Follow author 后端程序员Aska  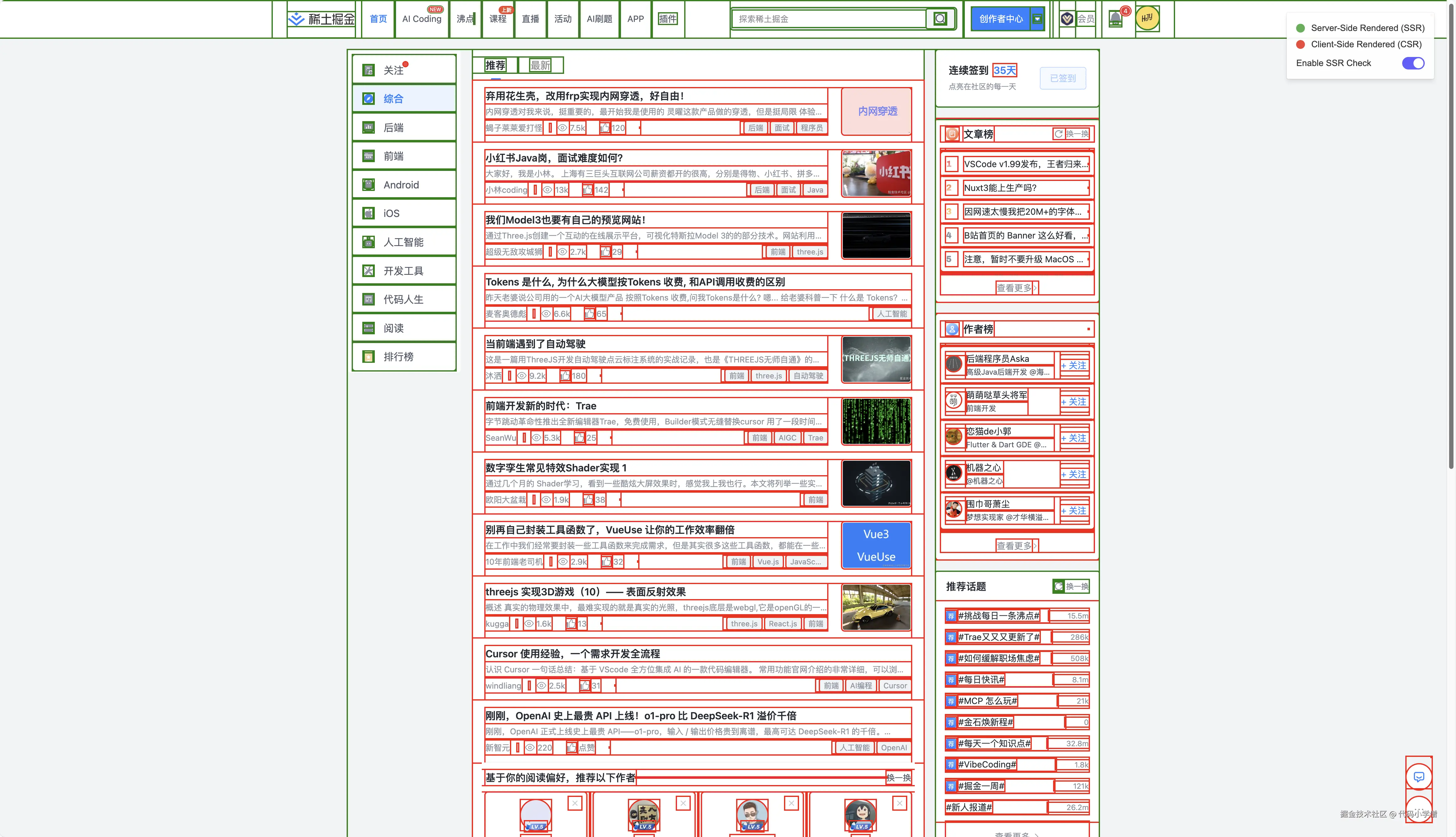point(1074,366)
